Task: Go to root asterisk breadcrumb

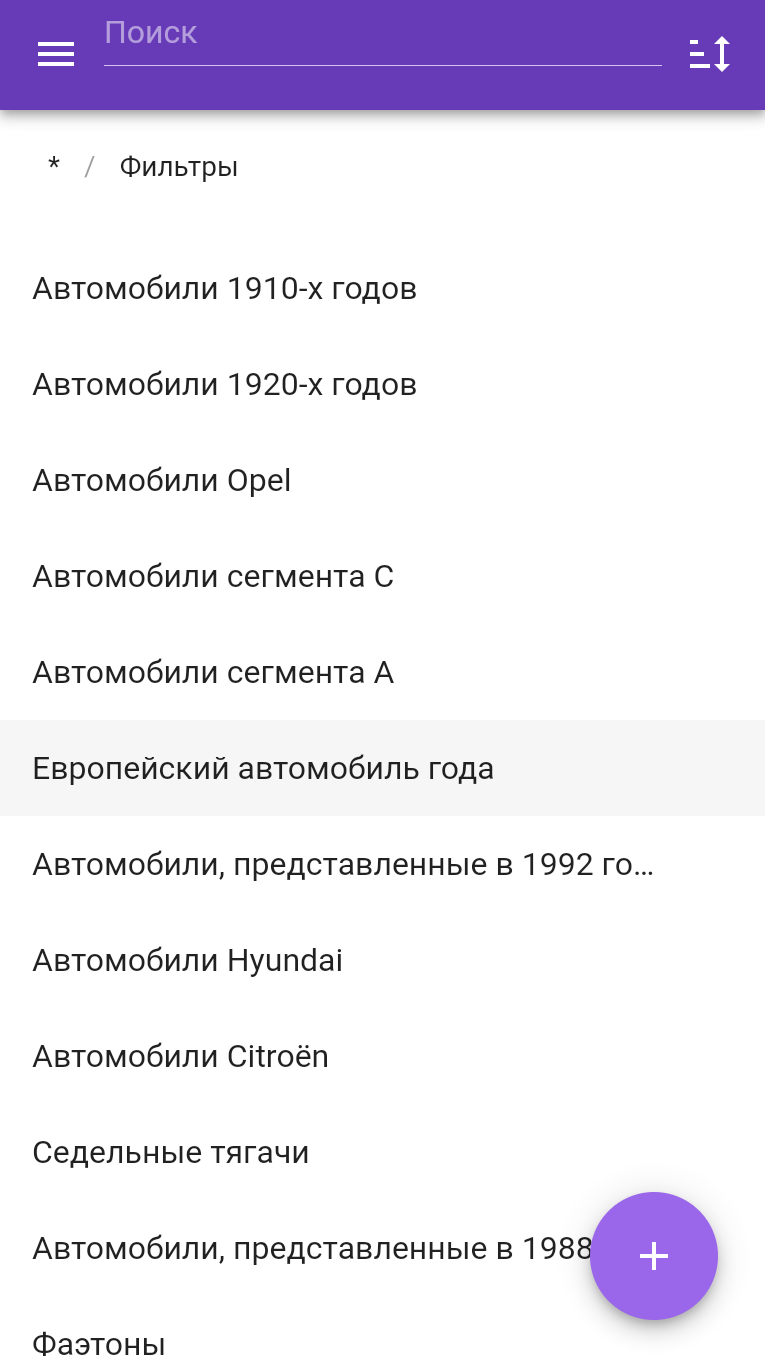Action: (x=54, y=167)
